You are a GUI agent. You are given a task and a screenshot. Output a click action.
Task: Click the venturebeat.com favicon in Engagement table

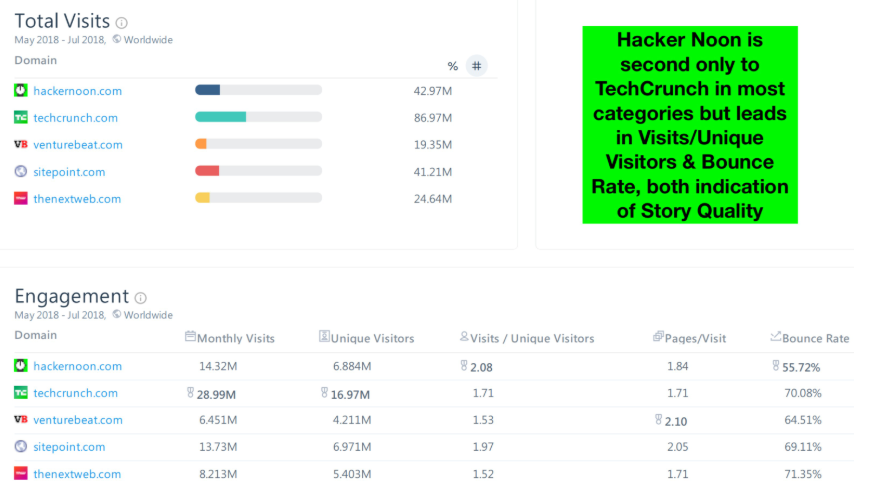pyautogui.click(x=21, y=419)
